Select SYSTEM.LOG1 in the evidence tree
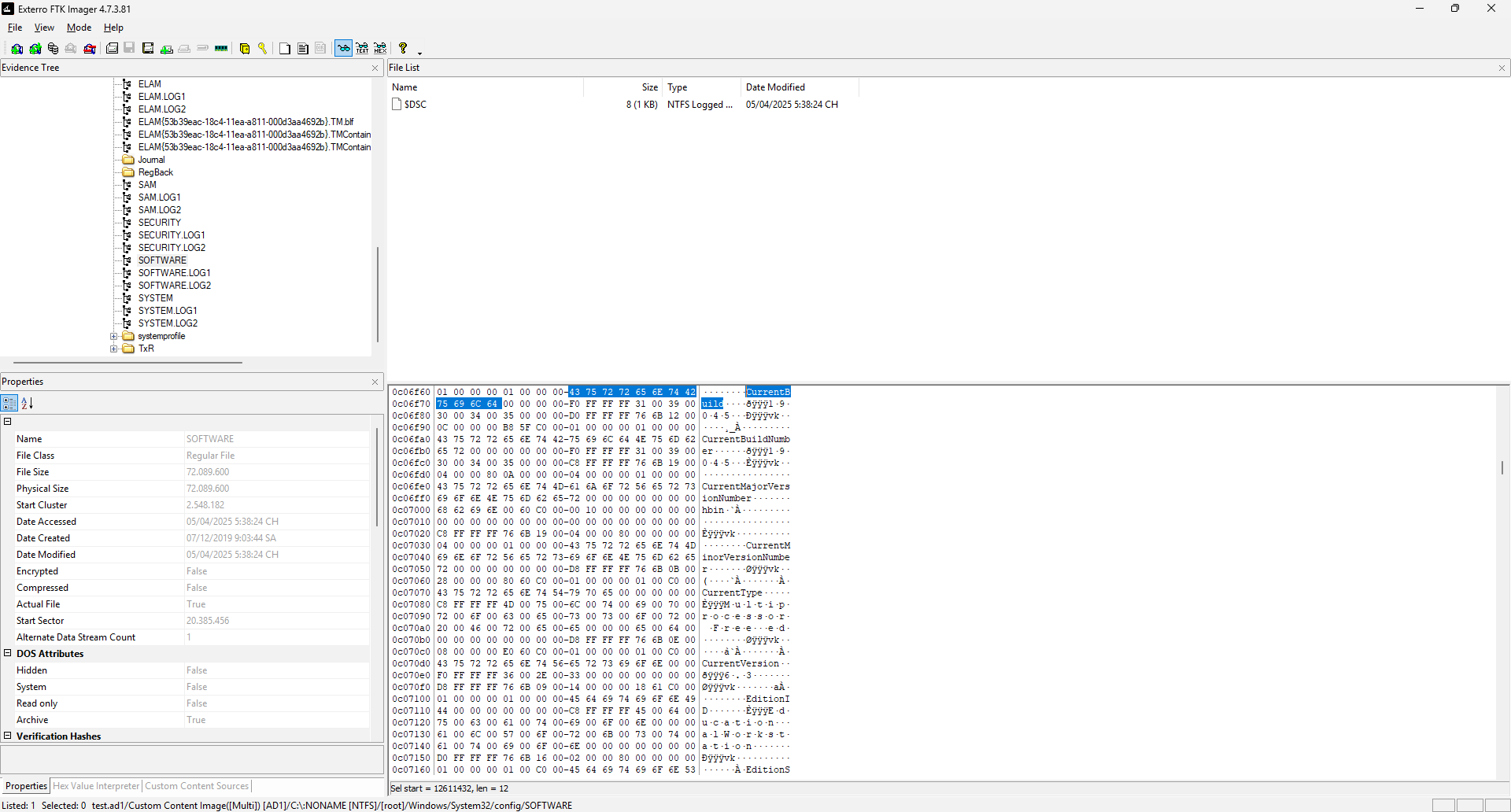Viewport: 1511px width, 812px height. click(168, 311)
